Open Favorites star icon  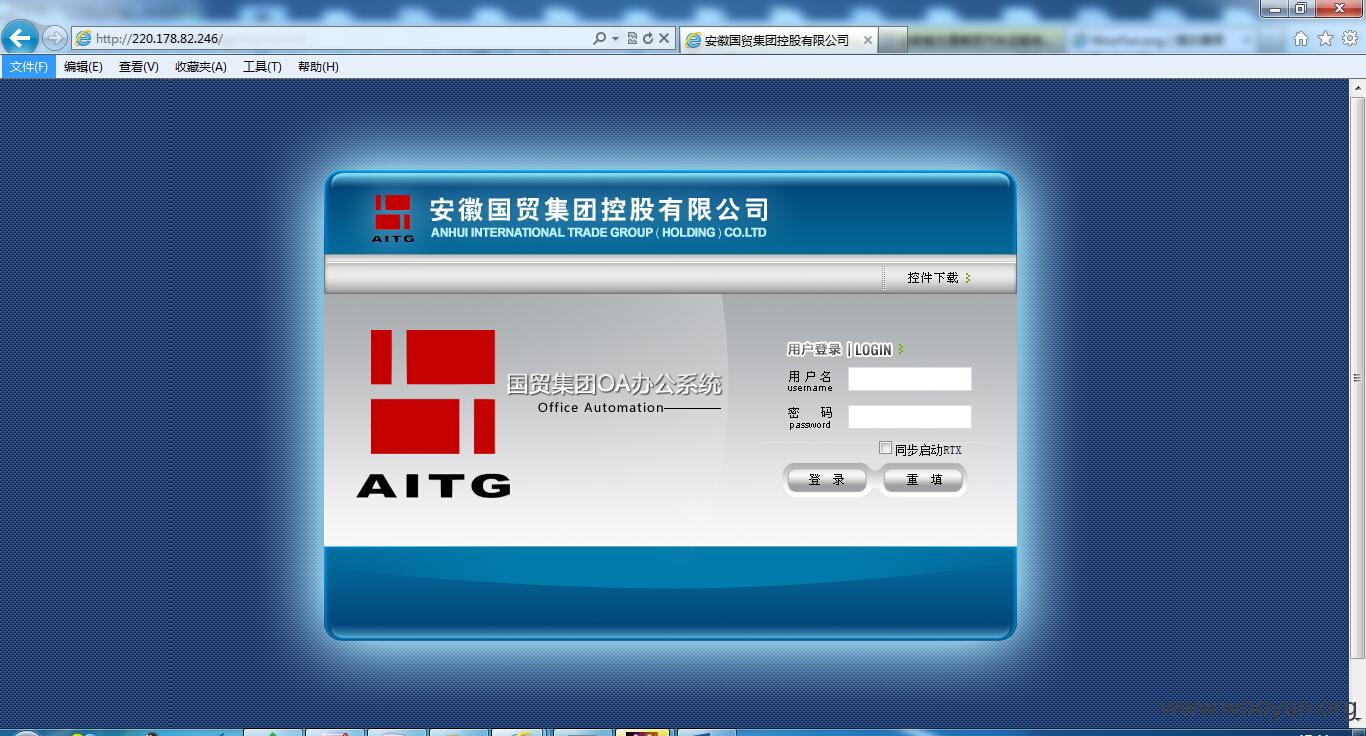1325,38
